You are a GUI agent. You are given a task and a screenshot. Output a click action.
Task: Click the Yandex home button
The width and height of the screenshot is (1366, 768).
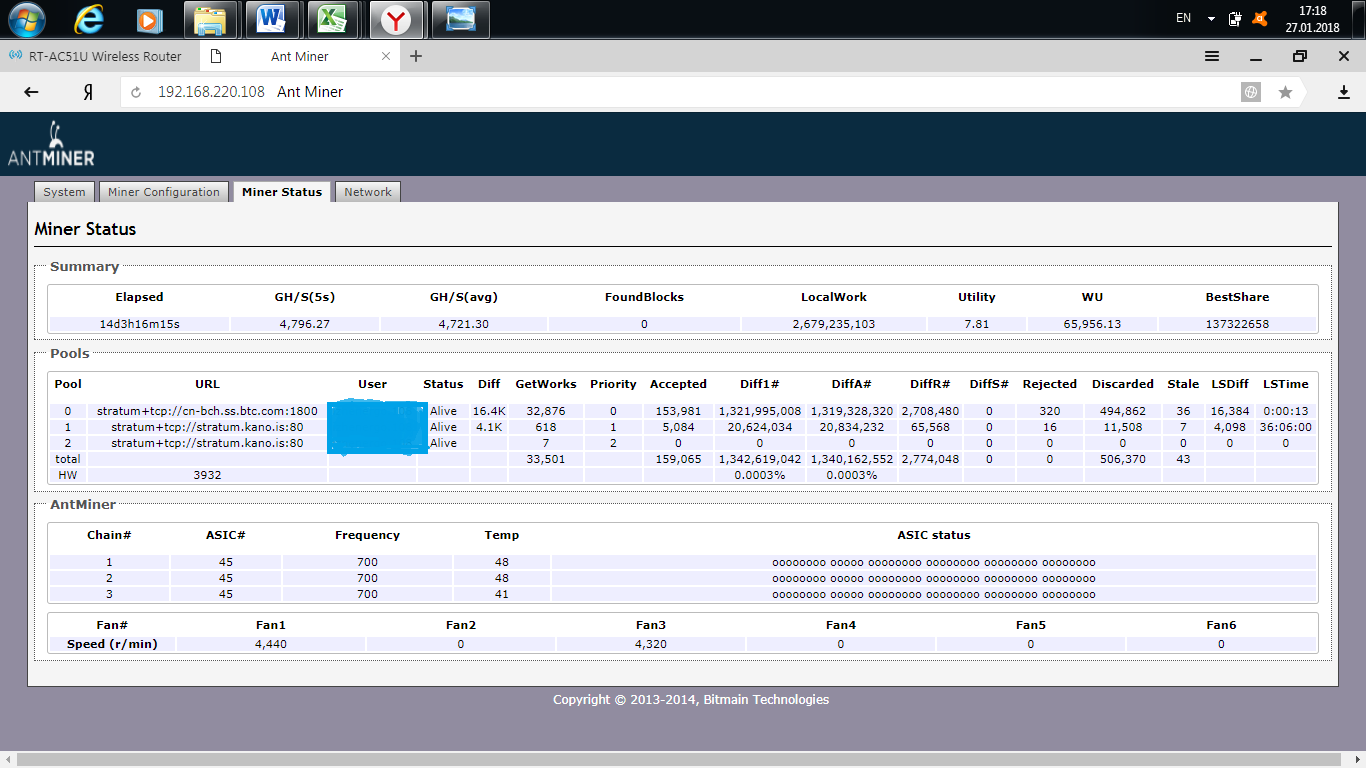tap(88, 92)
